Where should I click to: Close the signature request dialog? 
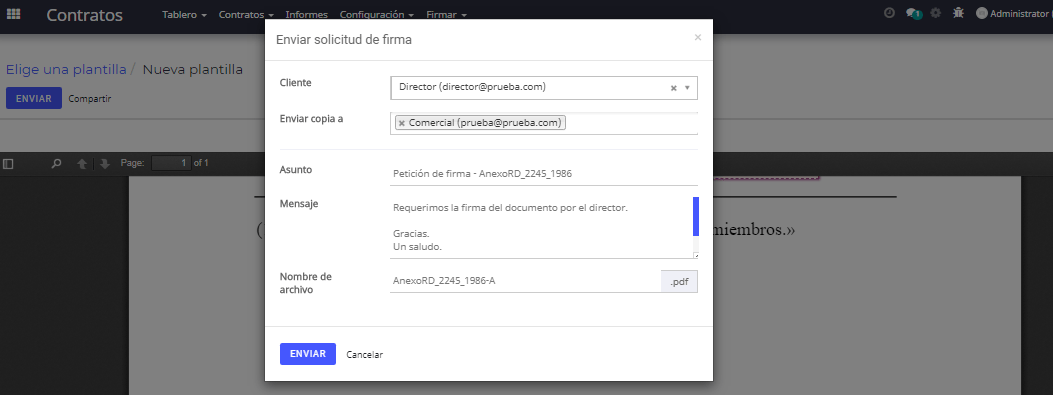(x=698, y=38)
